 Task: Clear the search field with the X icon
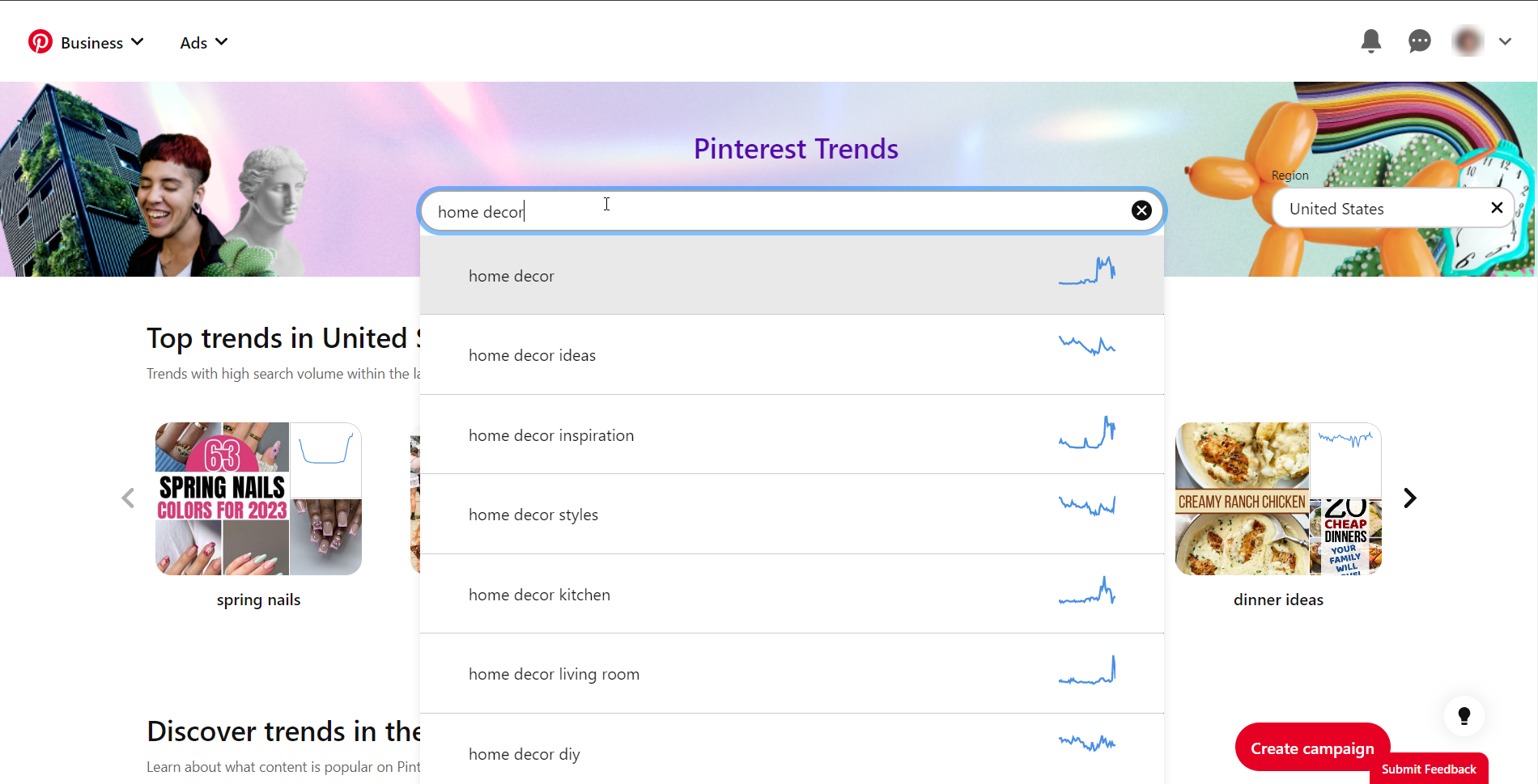tap(1141, 210)
